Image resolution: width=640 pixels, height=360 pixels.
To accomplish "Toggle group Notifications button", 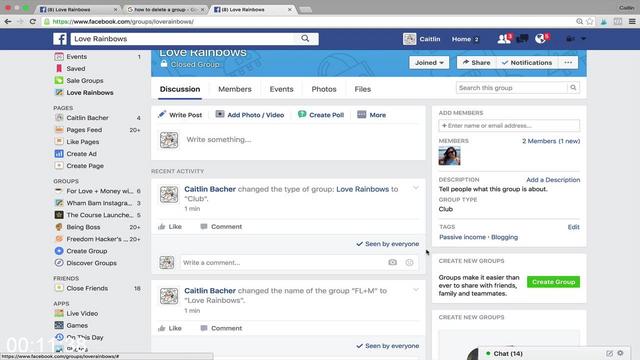I will [527, 62].
